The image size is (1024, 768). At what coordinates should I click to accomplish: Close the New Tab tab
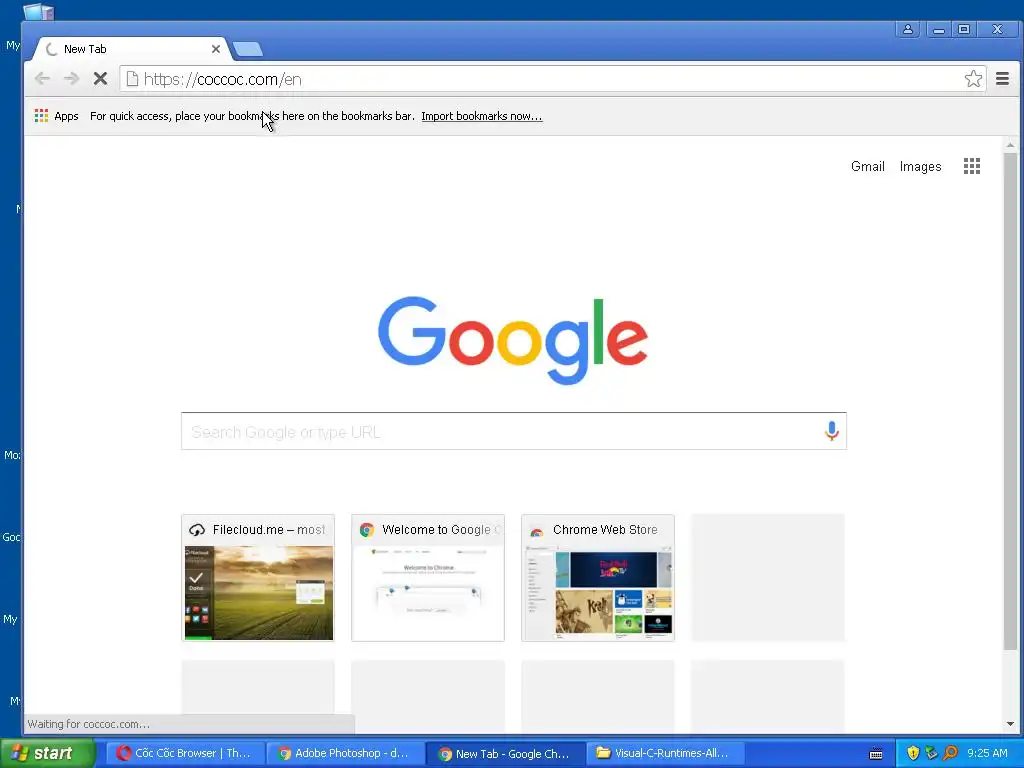tap(216, 49)
